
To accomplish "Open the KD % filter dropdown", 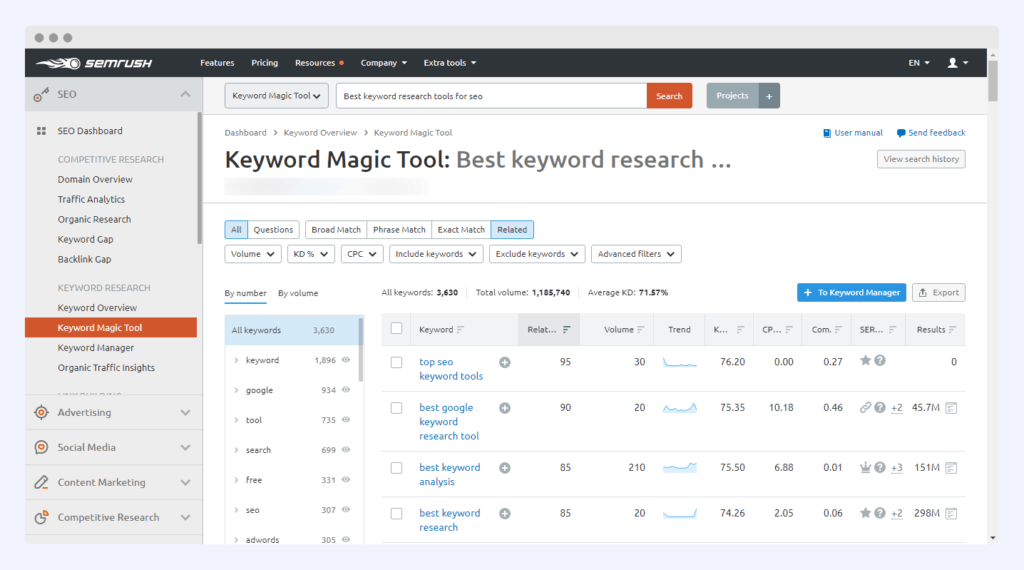I will [x=311, y=254].
